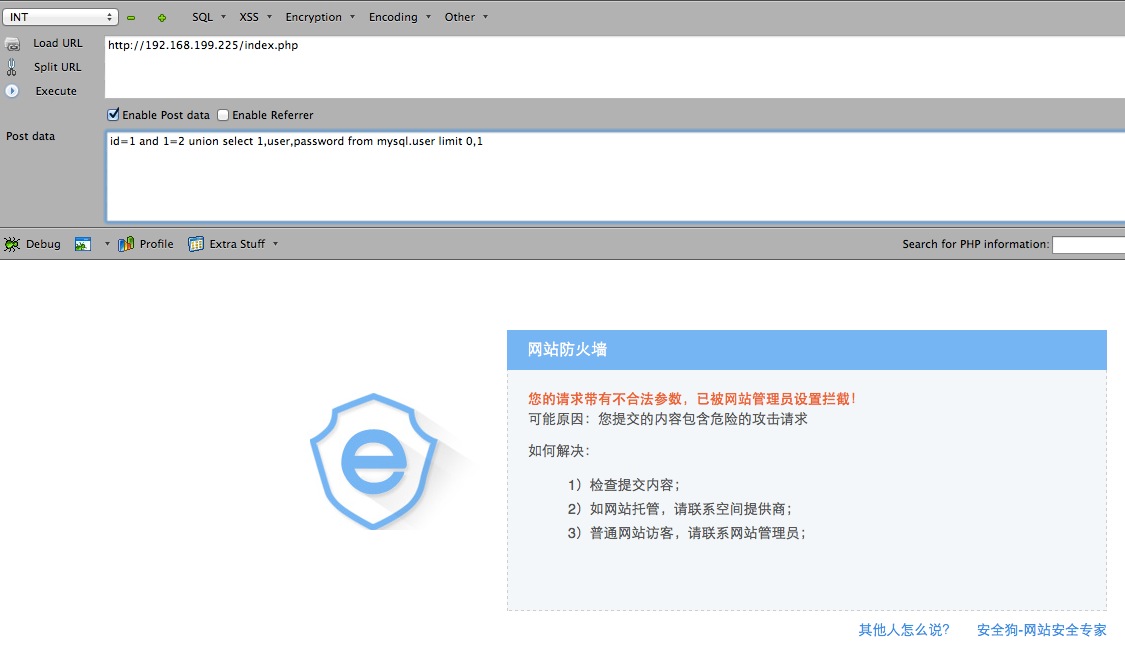Image resolution: width=1125 pixels, height=650 pixels.
Task: Click the Post data label
Action: coord(30,136)
